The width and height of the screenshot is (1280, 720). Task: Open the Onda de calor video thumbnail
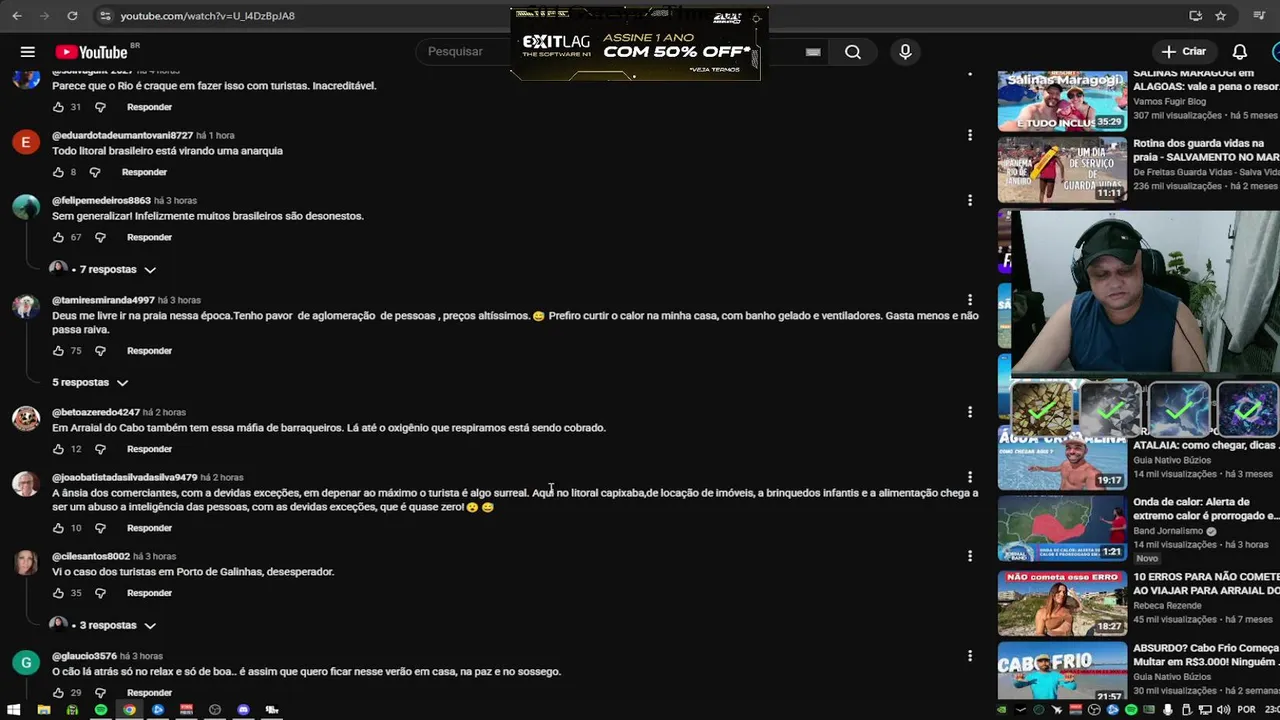pos(1062,529)
